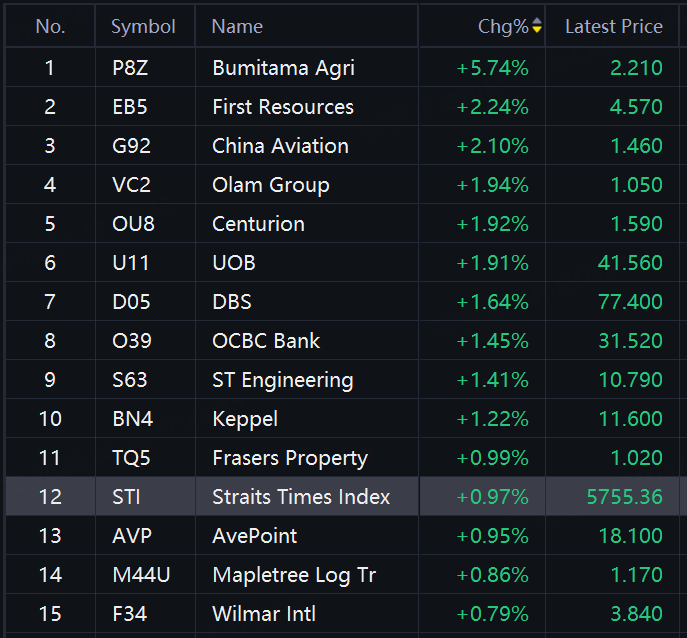The image size is (687, 638).
Task: Select symbol D05
Action: coord(131,302)
